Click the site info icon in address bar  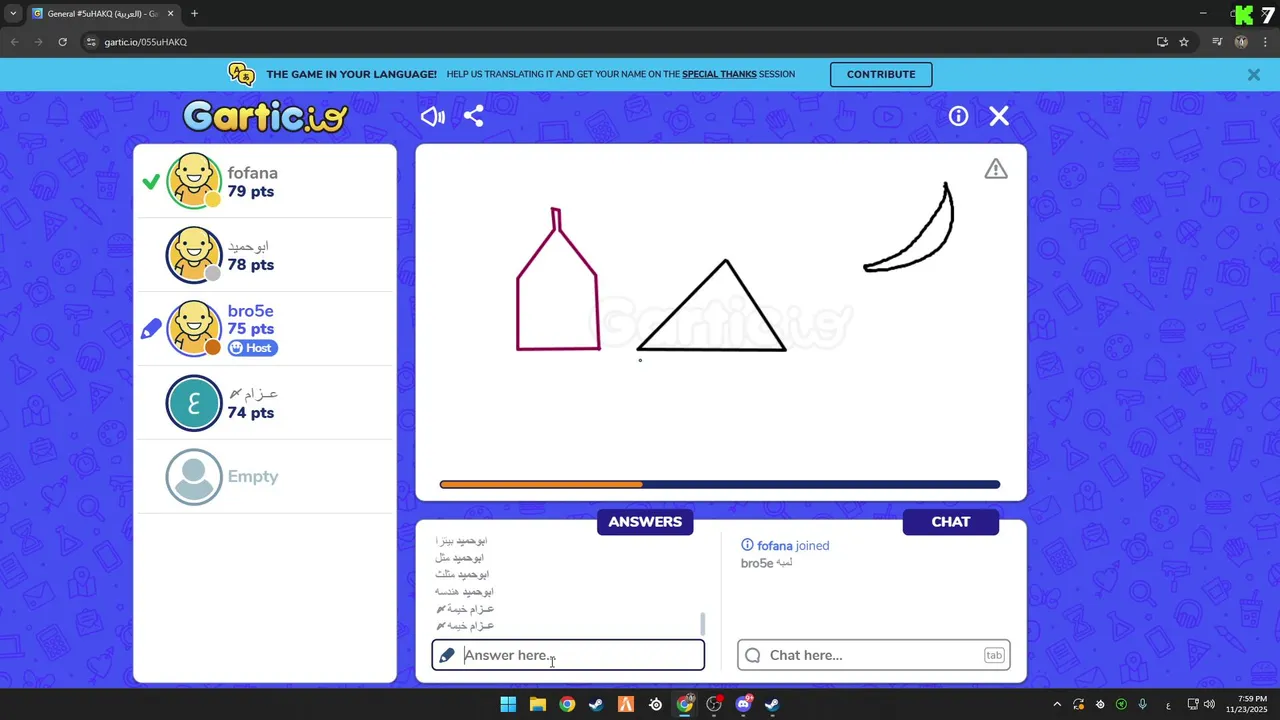91,42
